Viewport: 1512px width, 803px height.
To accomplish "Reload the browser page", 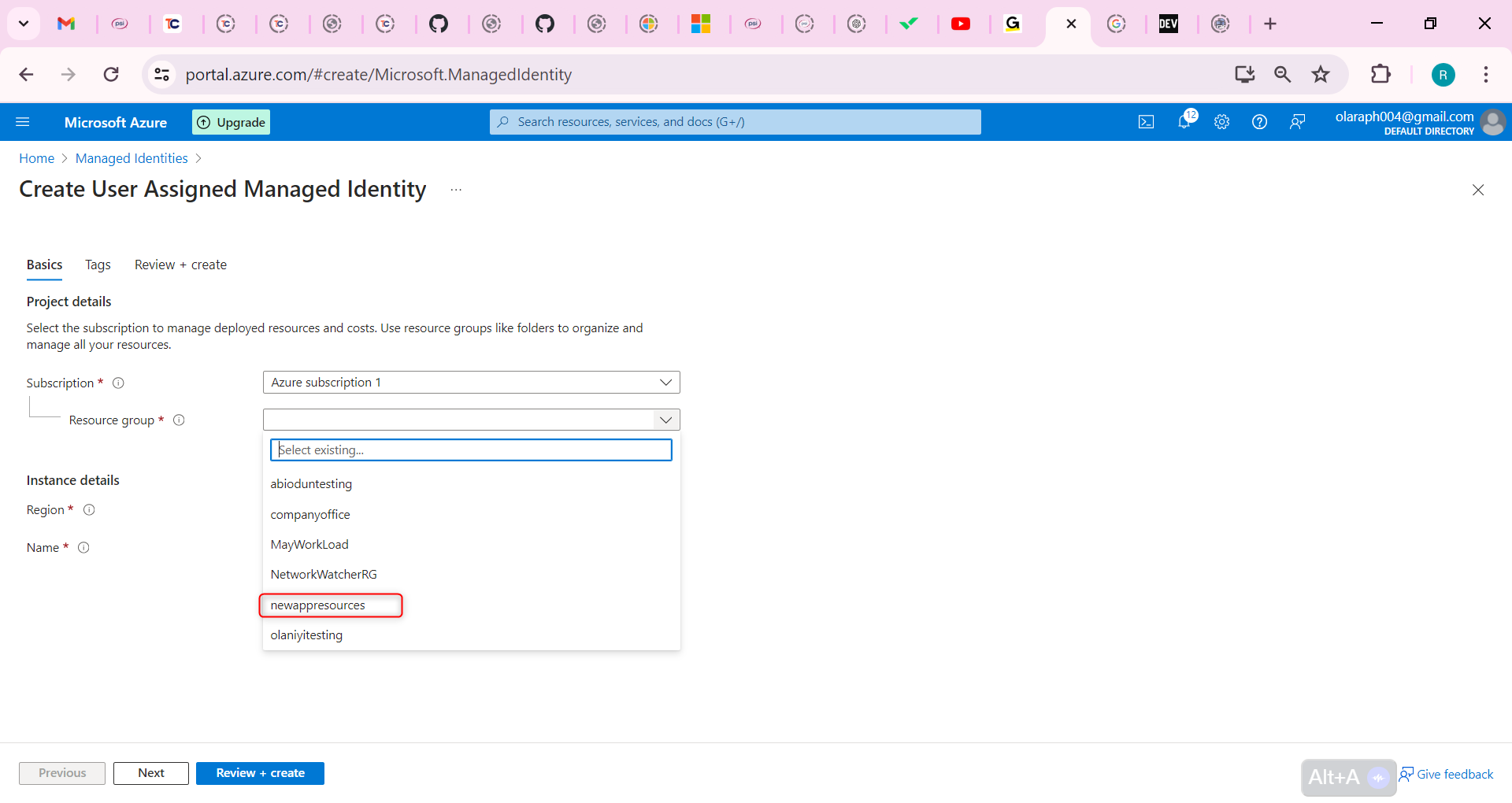I will click(x=111, y=74).
